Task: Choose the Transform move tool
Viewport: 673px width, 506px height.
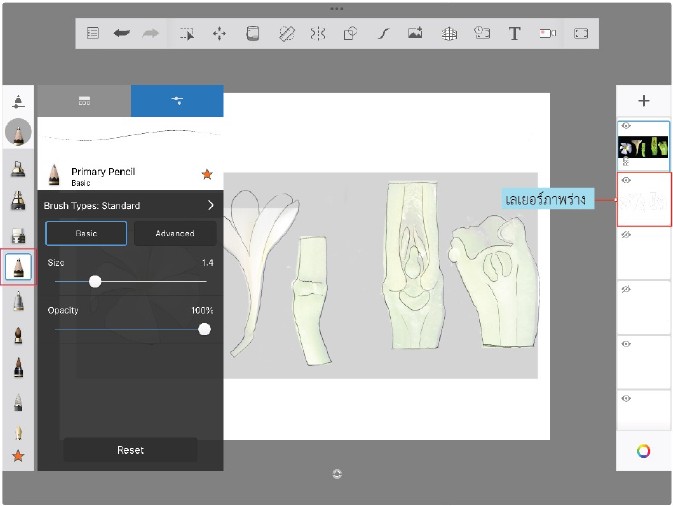Action: (x=219, y=33)
